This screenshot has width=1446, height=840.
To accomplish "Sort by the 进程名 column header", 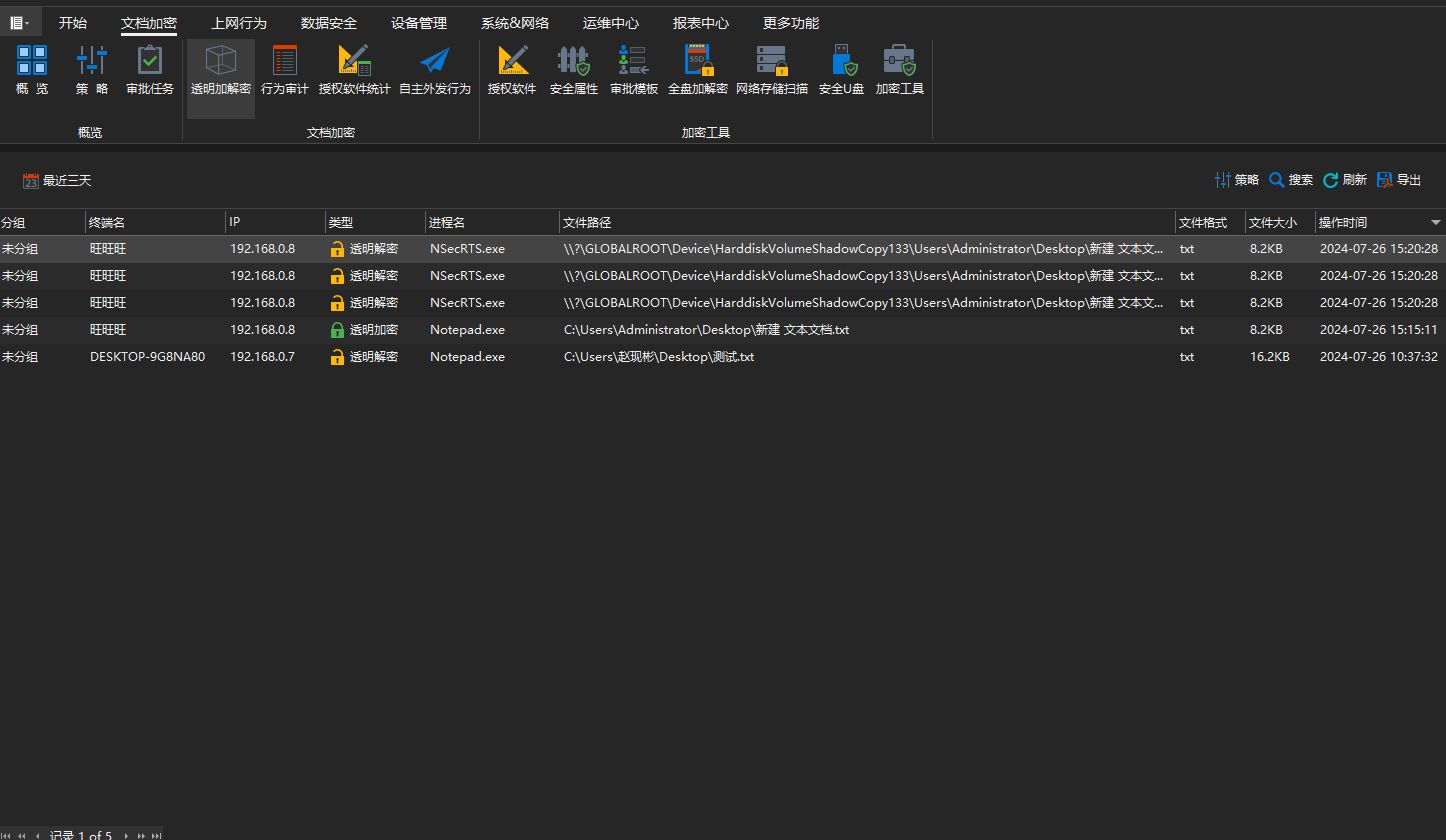I will [492, 223].
